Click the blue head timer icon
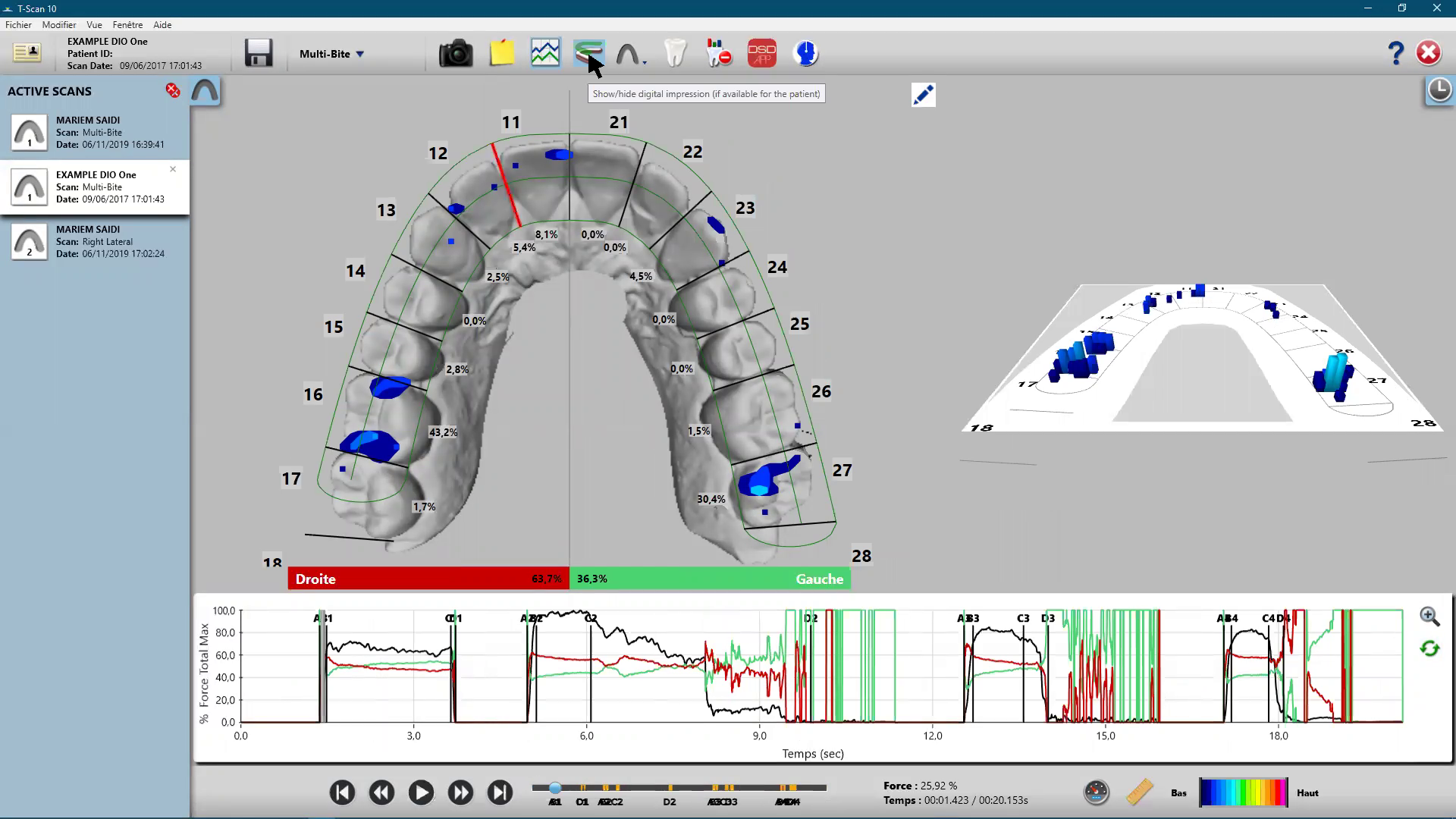This screenshot has height=819, width=1456. pyautogui.click(x=806, y=53)
